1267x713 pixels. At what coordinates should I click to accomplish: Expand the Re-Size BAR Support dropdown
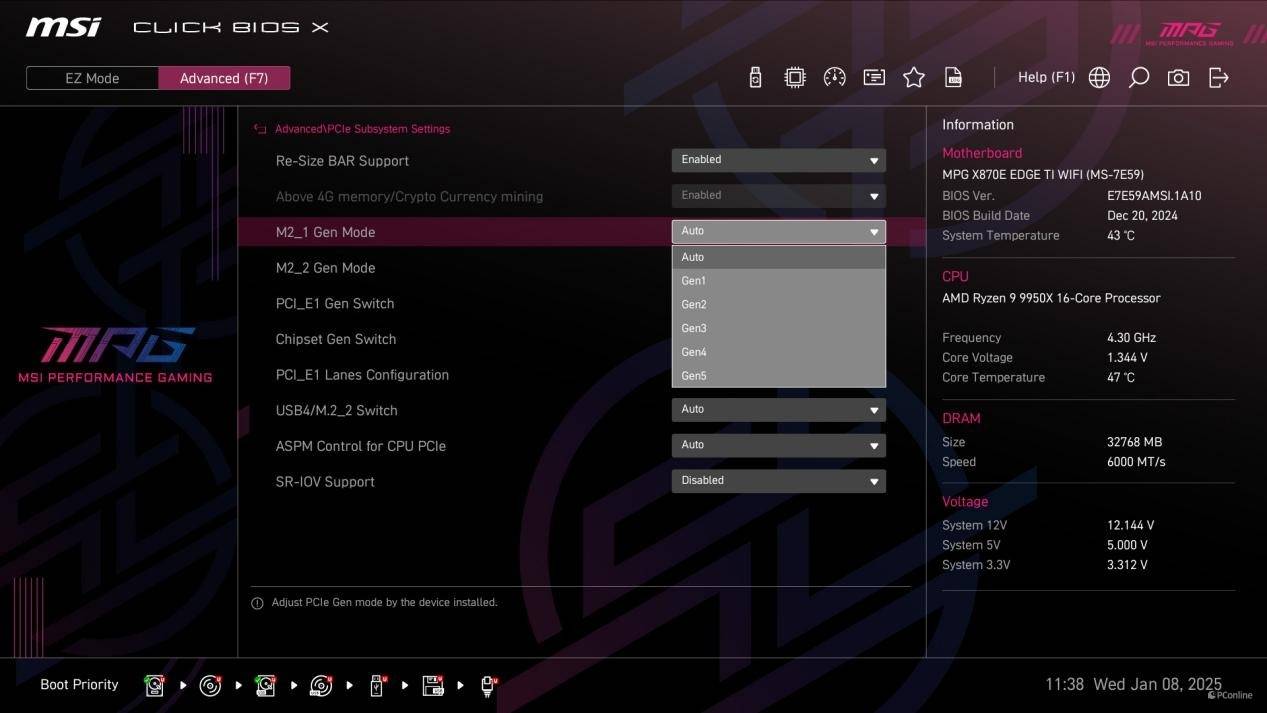[x=778, y=160]
